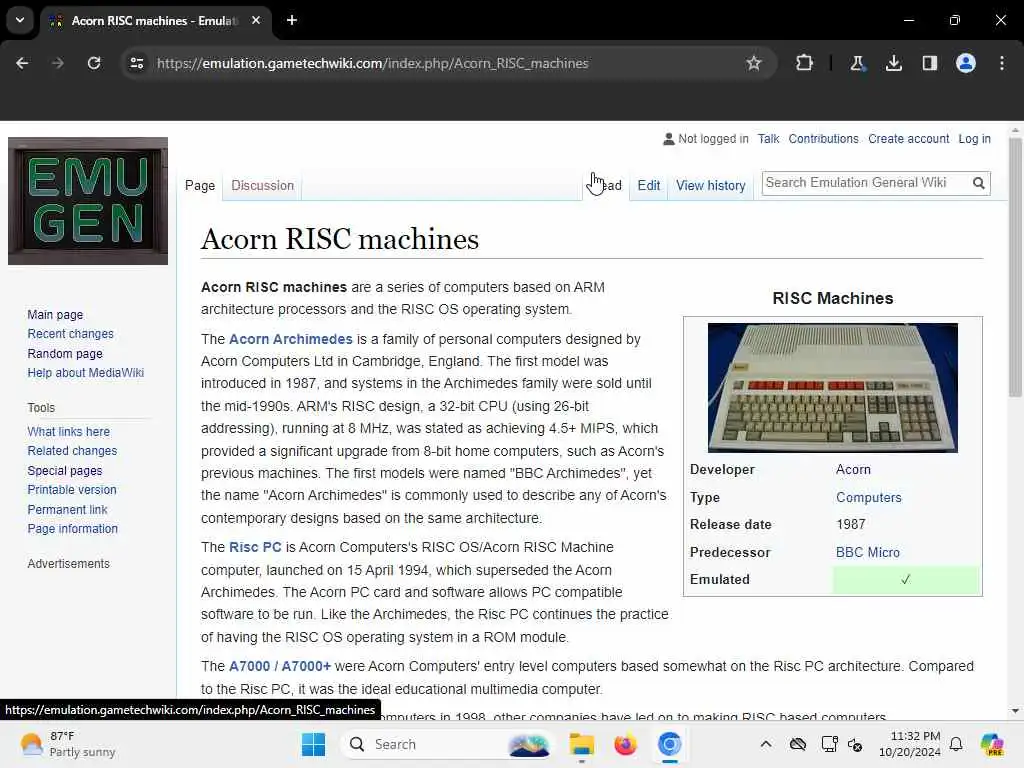Switch to the Page tab
The image size is (1024, 768).
(200, 185)
